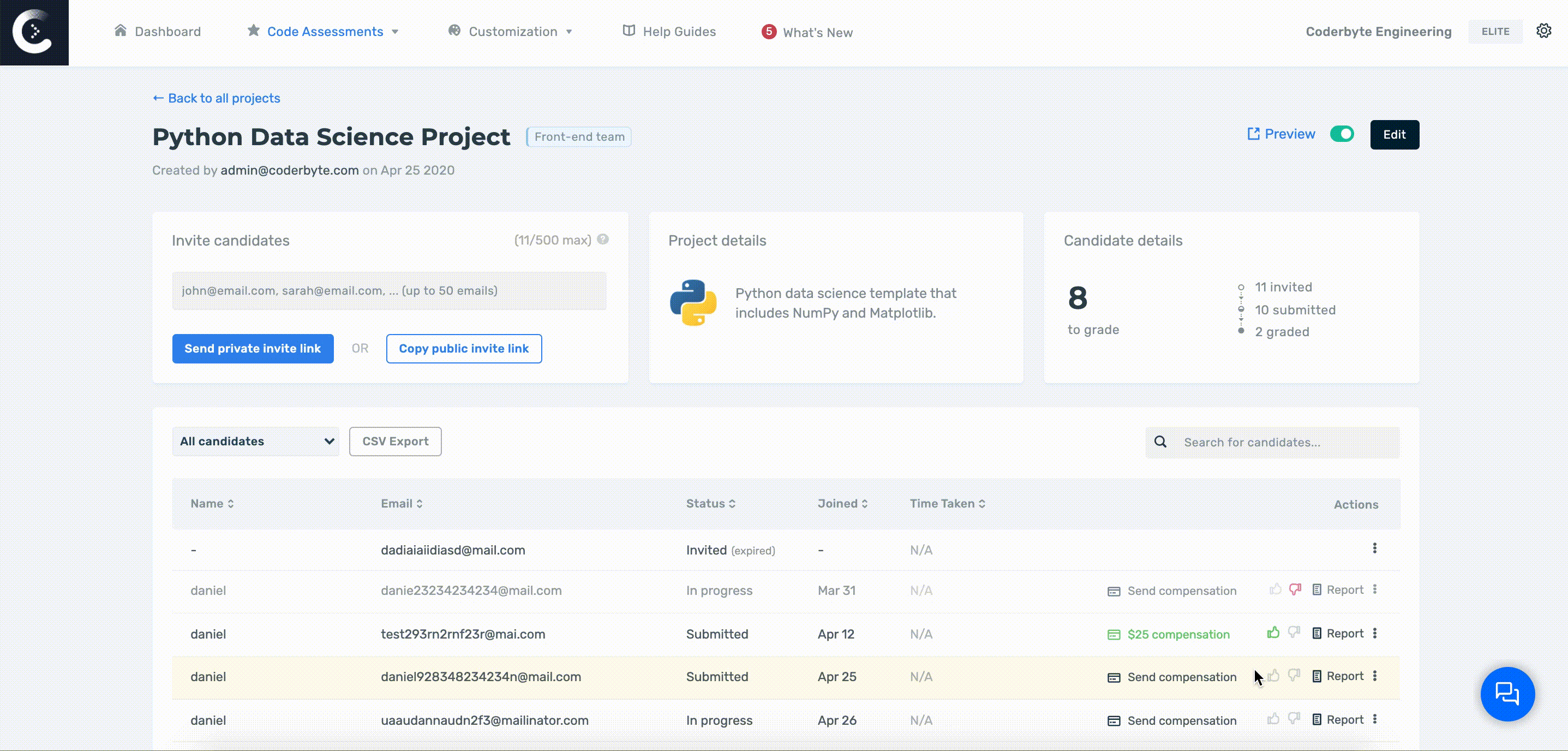1568x751 pixels.
Task: Expand the Customization menu
Action: (511, 31)
